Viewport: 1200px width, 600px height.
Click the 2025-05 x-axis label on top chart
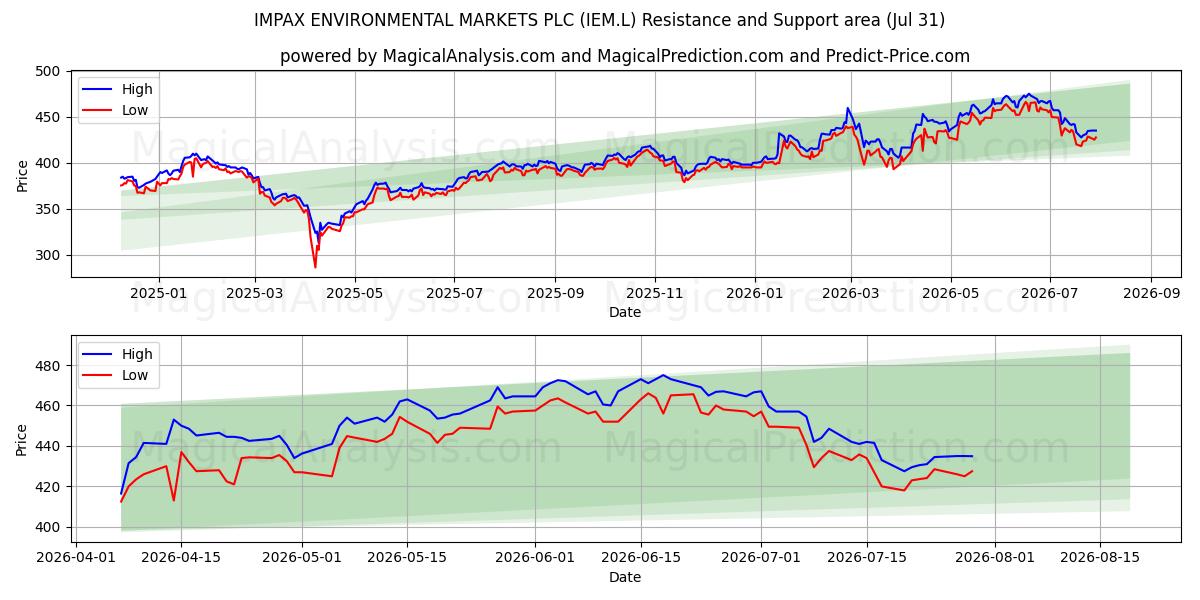coord(355,294)
